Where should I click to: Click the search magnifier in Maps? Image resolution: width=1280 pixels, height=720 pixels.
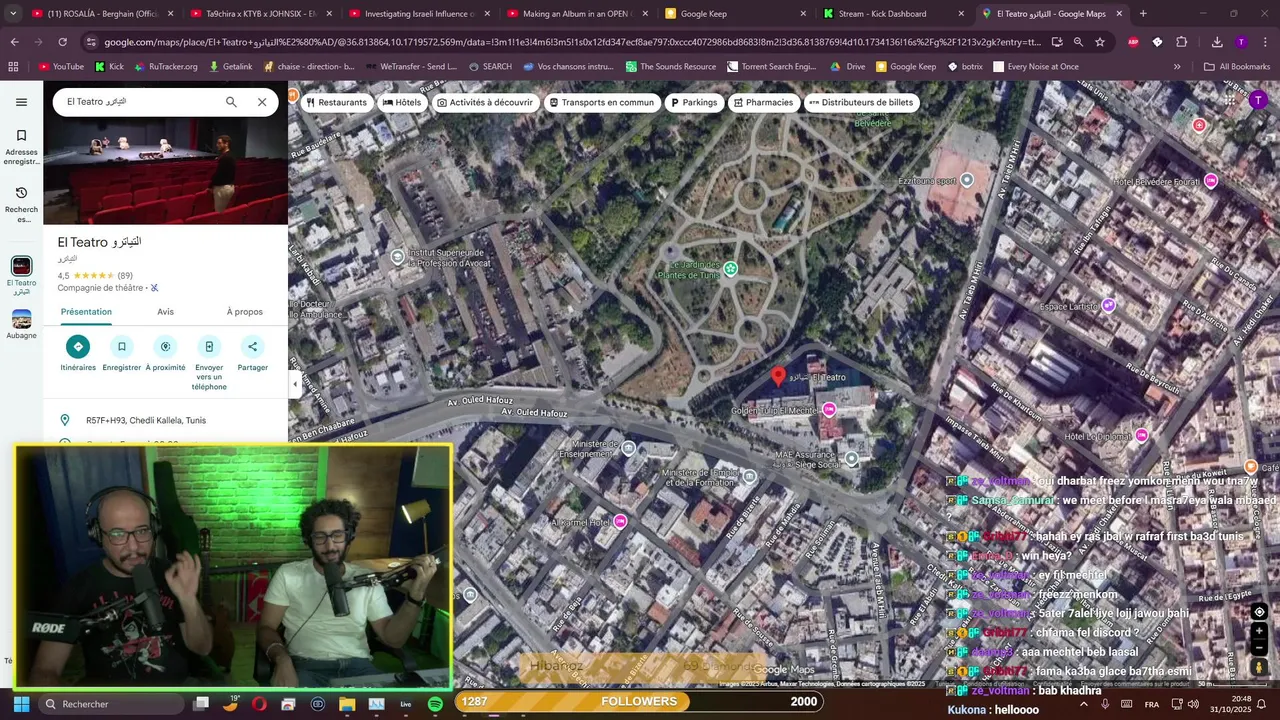pos(231,102)
